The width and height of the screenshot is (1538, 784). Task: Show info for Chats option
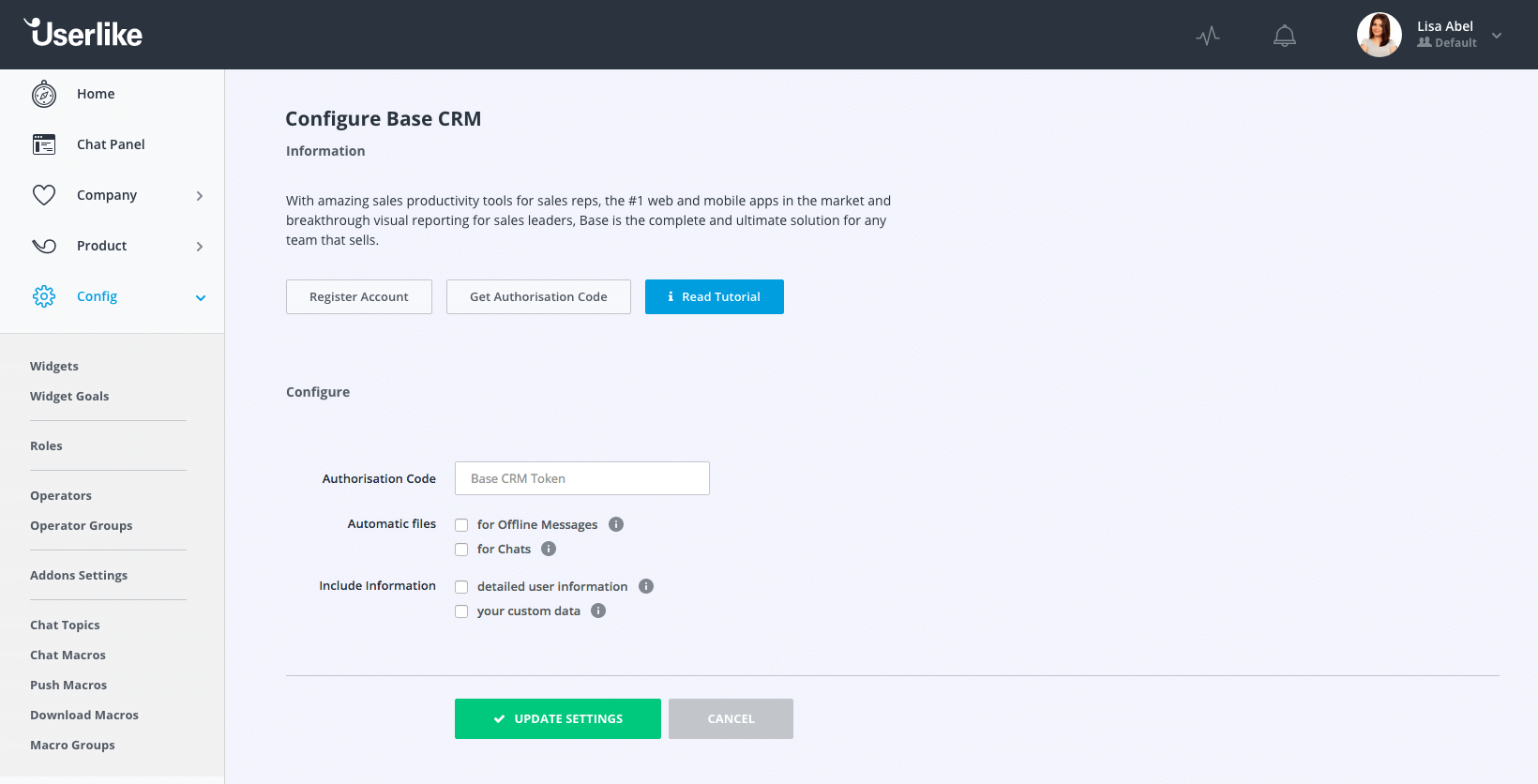[549, 549]
